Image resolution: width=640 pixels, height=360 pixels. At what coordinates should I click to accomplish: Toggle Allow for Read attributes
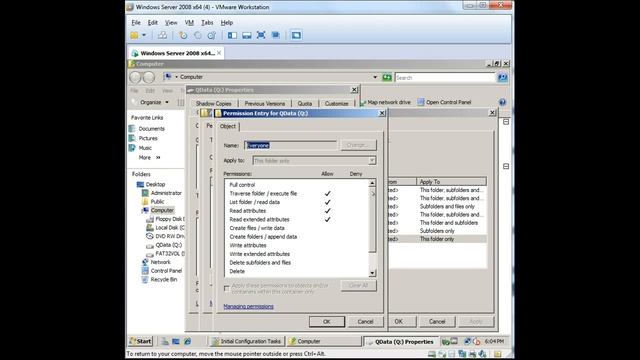coord(327,211)
